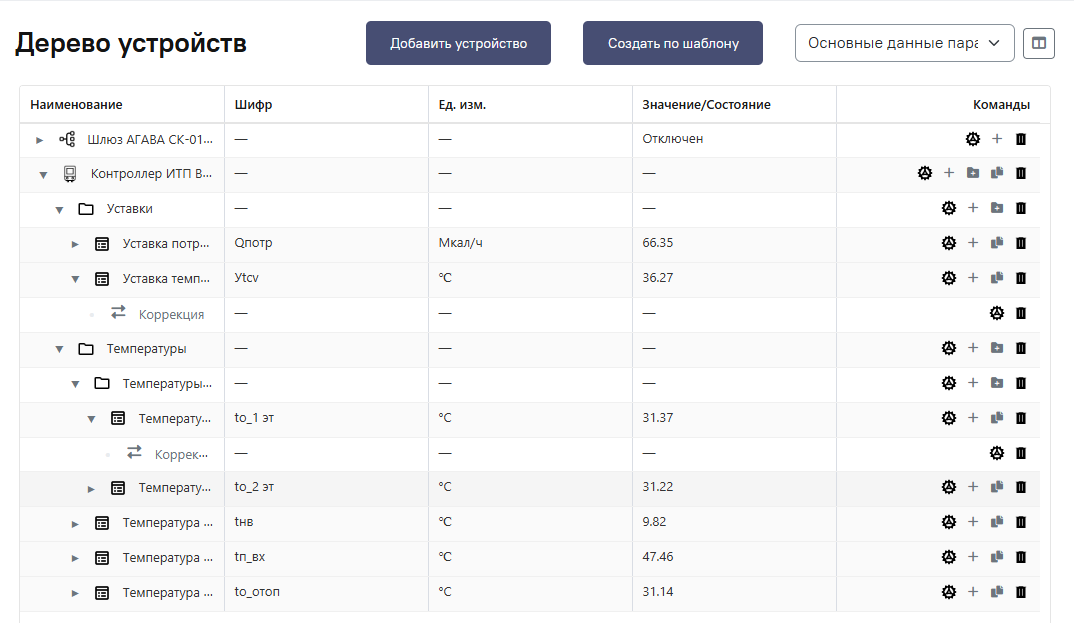The width and height of the screenshot is (1074, 623).
Task: Click the Добавить устройство button
Action: [458, 43]
